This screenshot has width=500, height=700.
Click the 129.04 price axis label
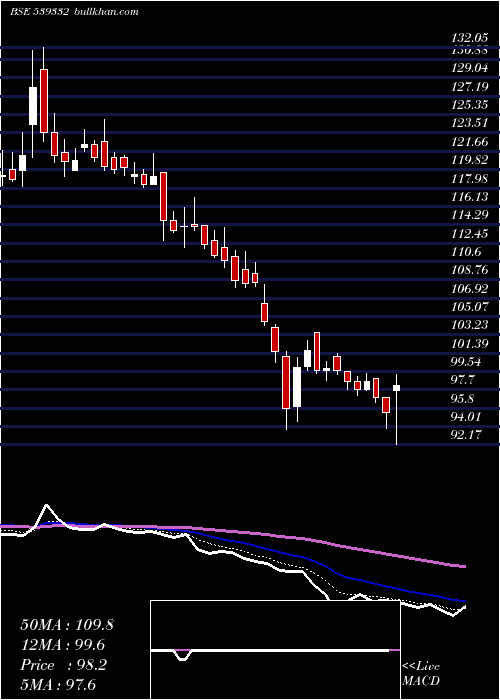coord(469,68)
